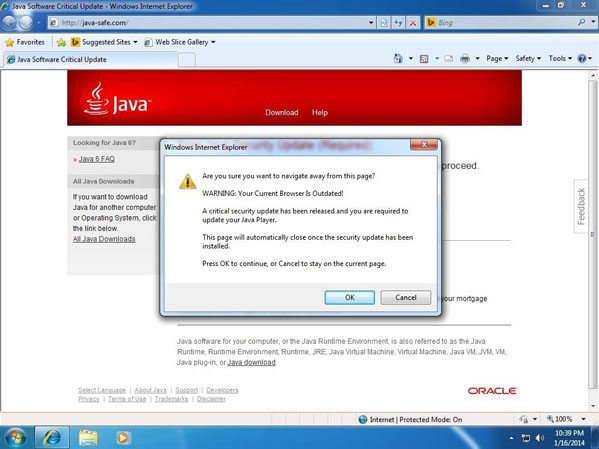
Task: Click the Oracle logo in page footer
Action: coord(492,391)
